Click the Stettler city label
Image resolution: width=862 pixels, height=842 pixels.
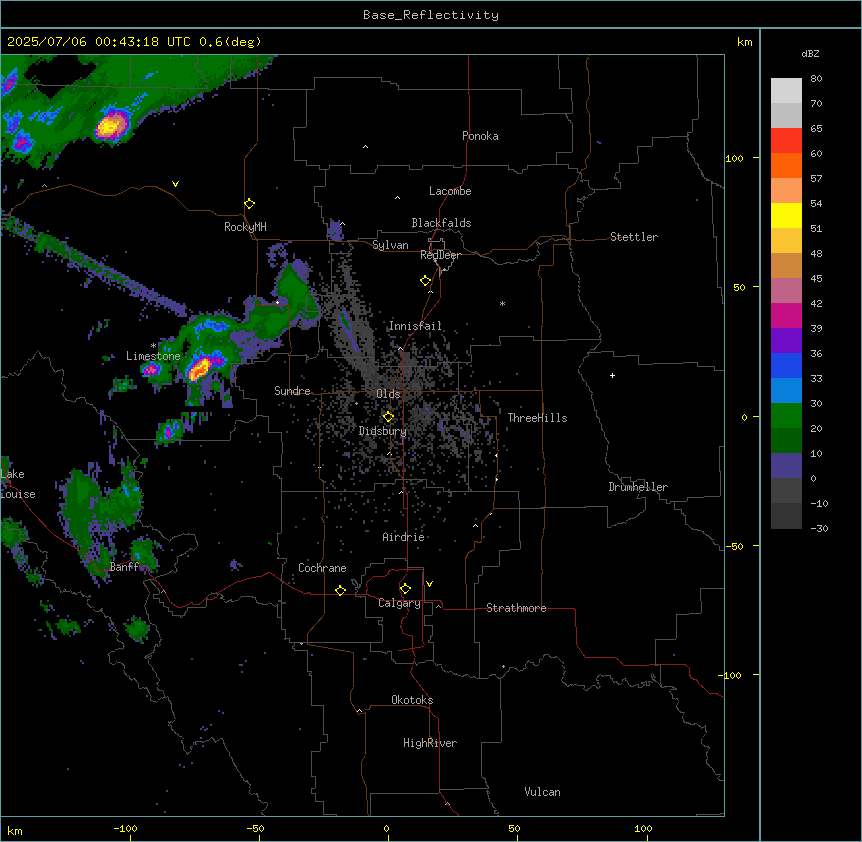click(634, 237)
